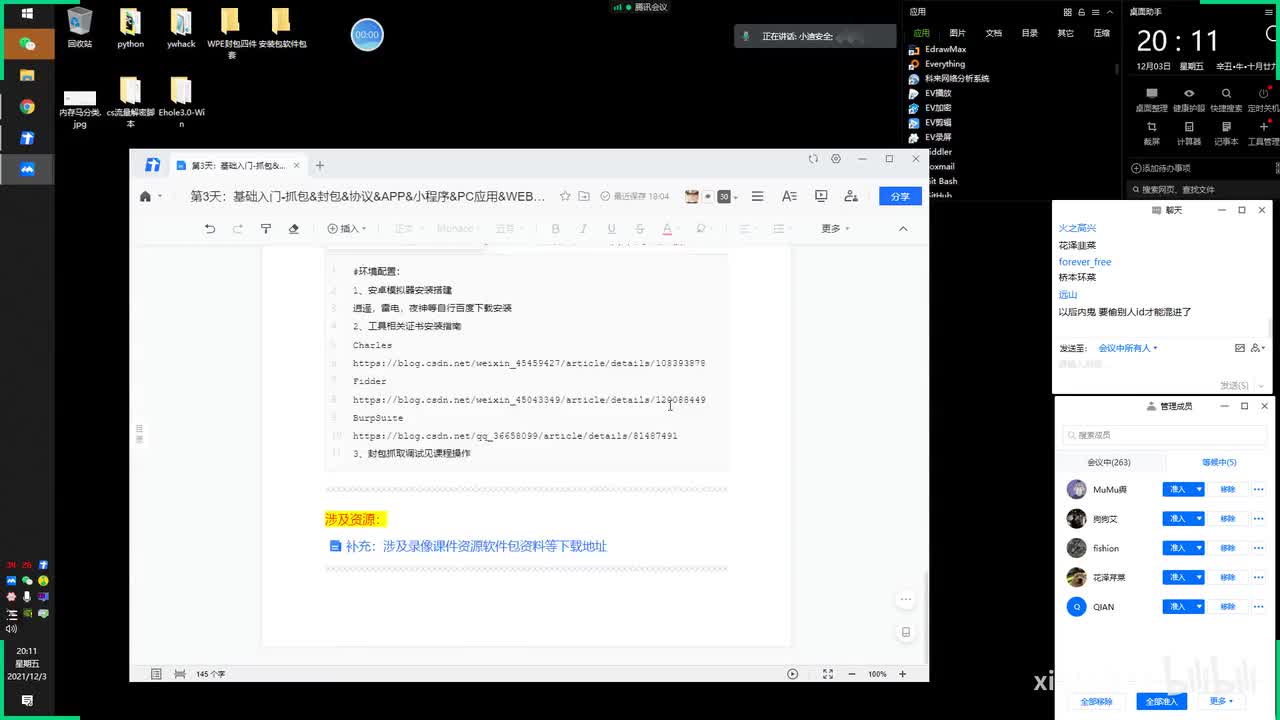1280x720 pixels.
Task: Open the text style A icon
Action: coord(789,196)
